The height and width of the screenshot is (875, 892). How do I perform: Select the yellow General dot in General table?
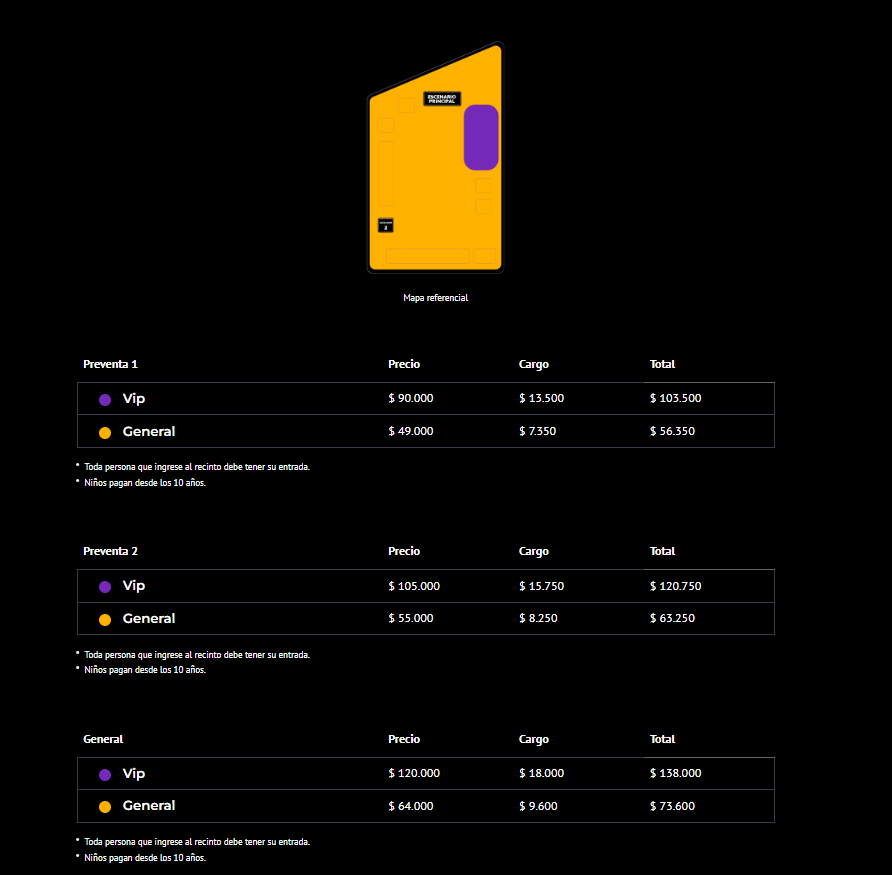pos(104,806)
